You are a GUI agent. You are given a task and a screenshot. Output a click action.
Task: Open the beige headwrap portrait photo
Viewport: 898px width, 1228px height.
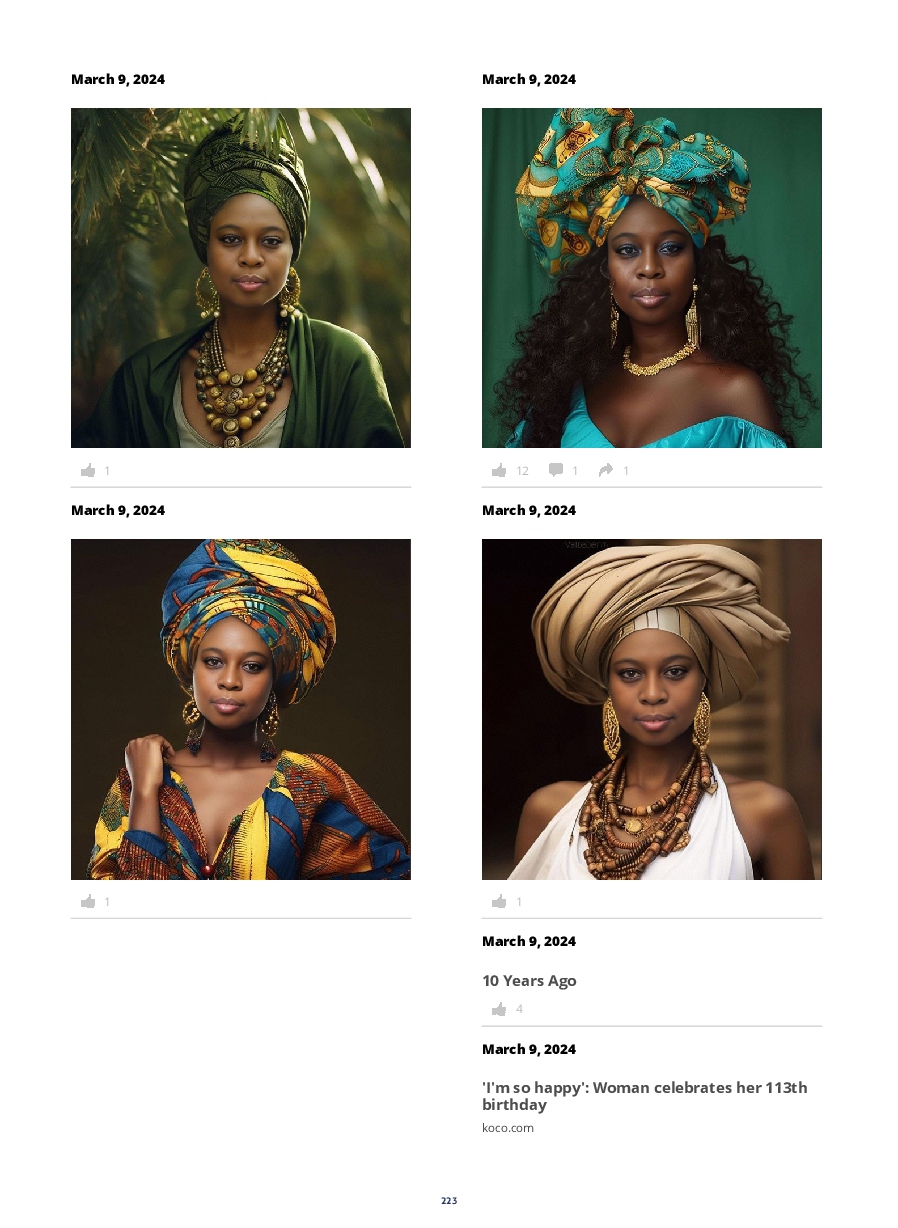pyautogui.click(x=652, y=709)
